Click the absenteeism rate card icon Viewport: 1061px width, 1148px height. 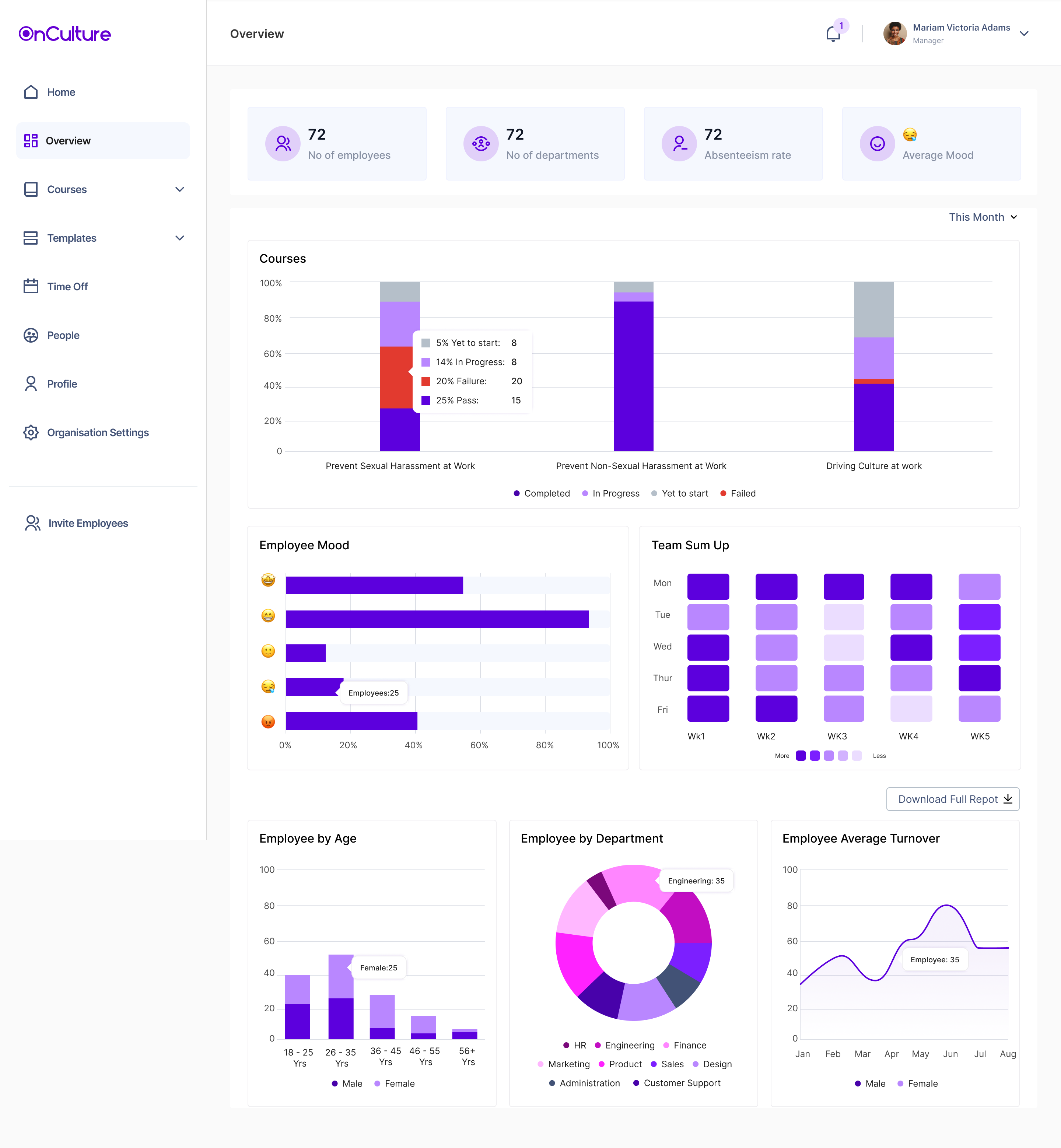click(679, 144)
